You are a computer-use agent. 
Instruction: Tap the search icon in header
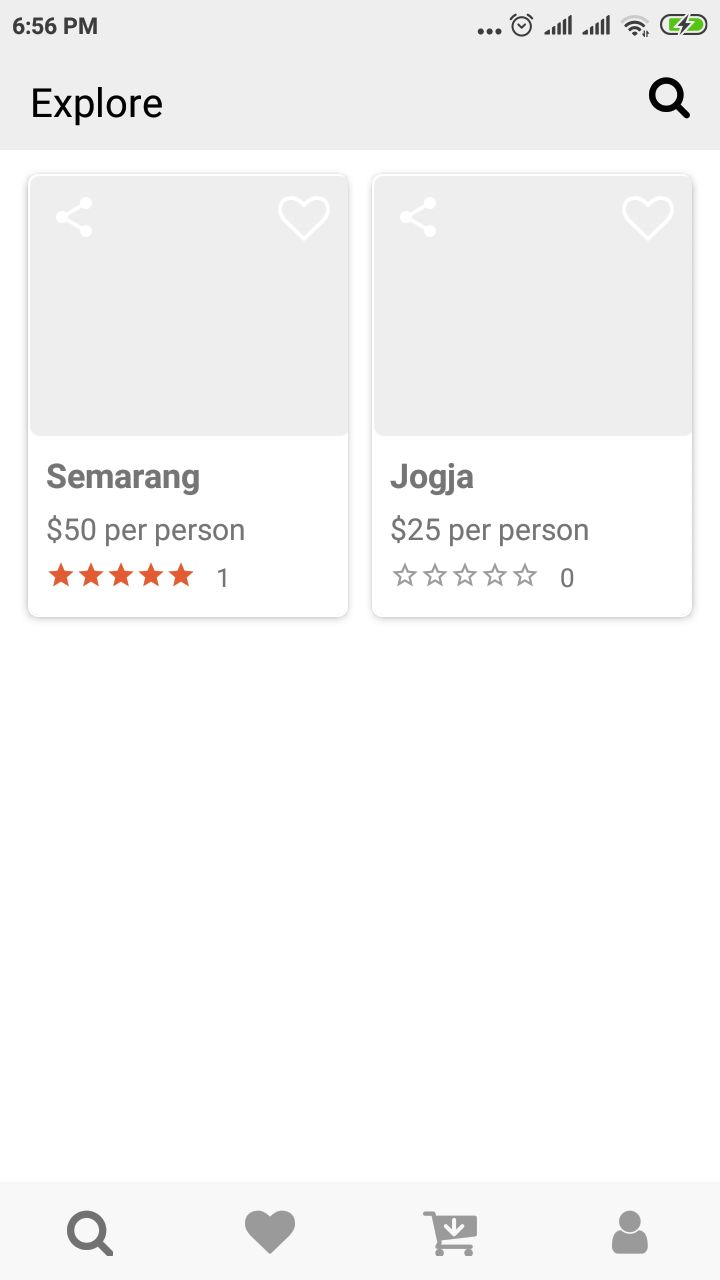point(669,99)
